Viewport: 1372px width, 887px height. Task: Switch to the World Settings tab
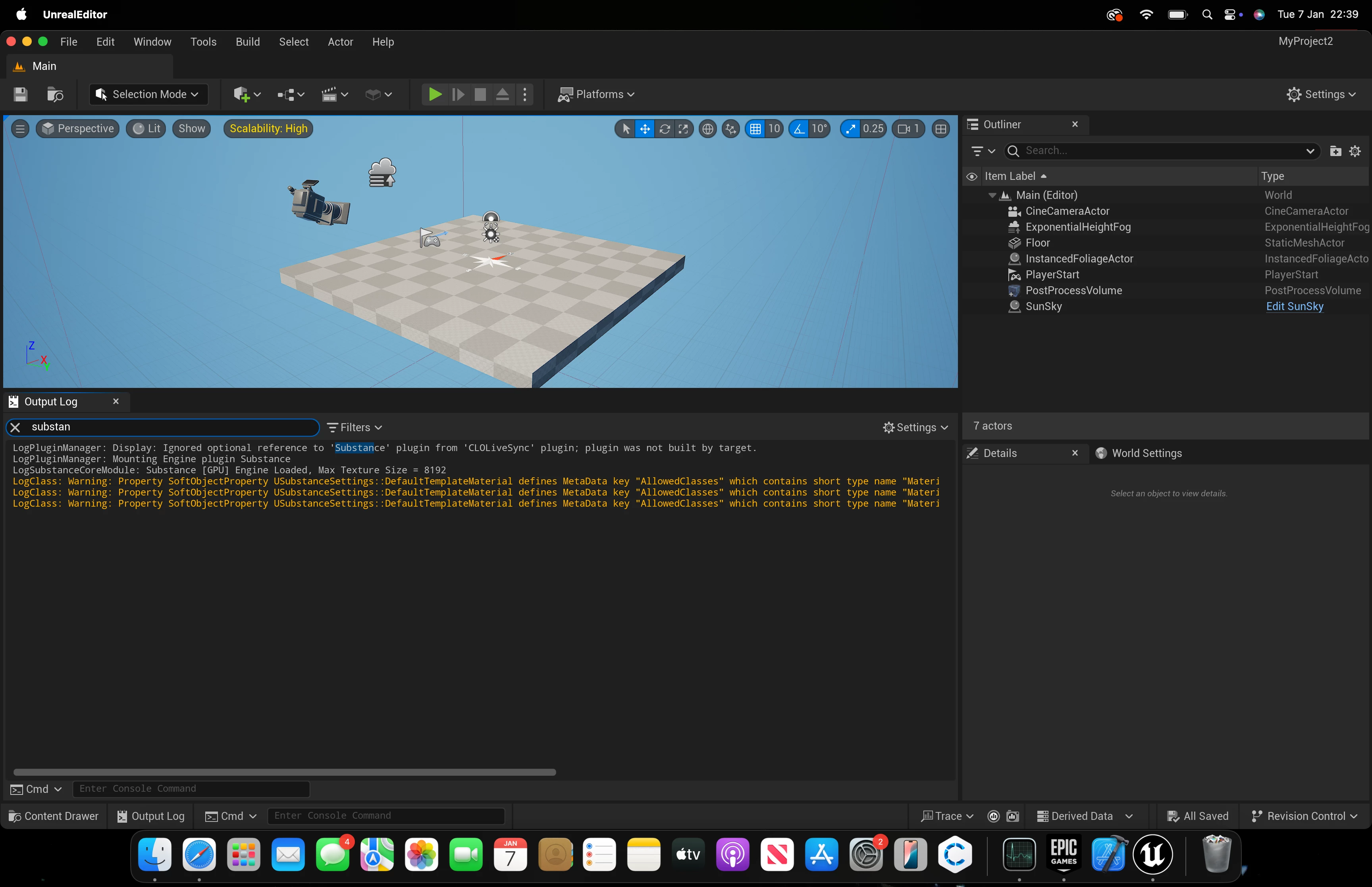tap(1146, 453)
